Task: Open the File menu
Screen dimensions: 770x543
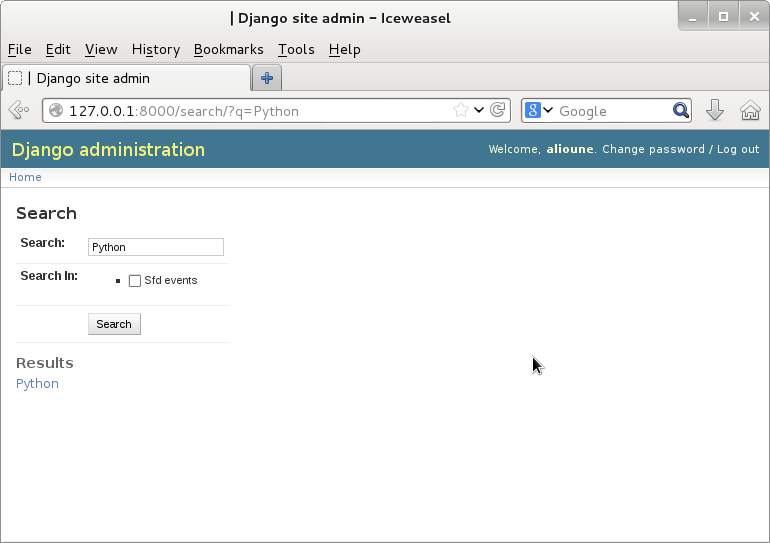Action: (20, 50)
